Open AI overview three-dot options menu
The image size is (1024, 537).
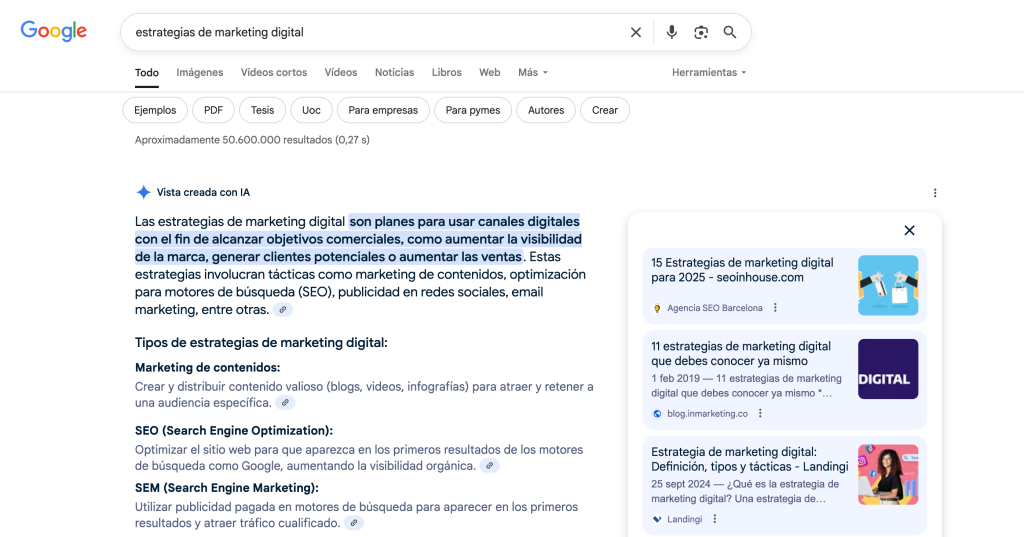(x=935, y=193)
